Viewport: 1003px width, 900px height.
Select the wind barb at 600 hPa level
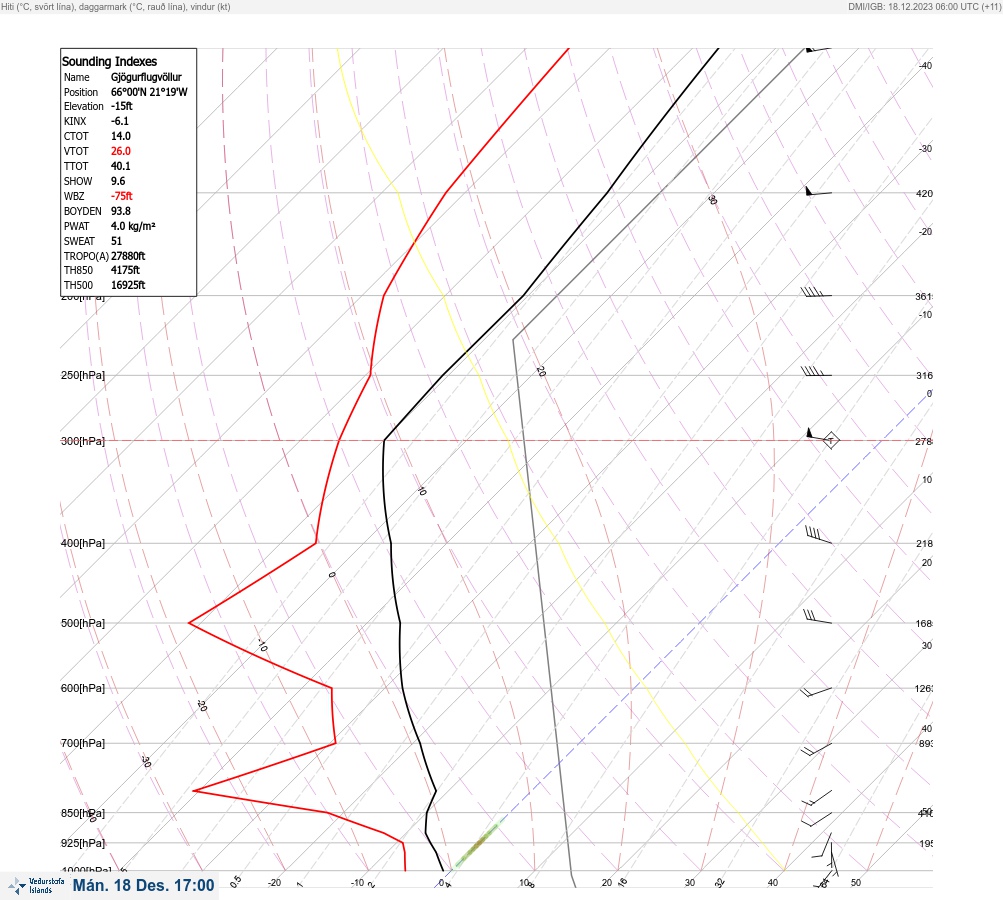[x=816, y=691]
